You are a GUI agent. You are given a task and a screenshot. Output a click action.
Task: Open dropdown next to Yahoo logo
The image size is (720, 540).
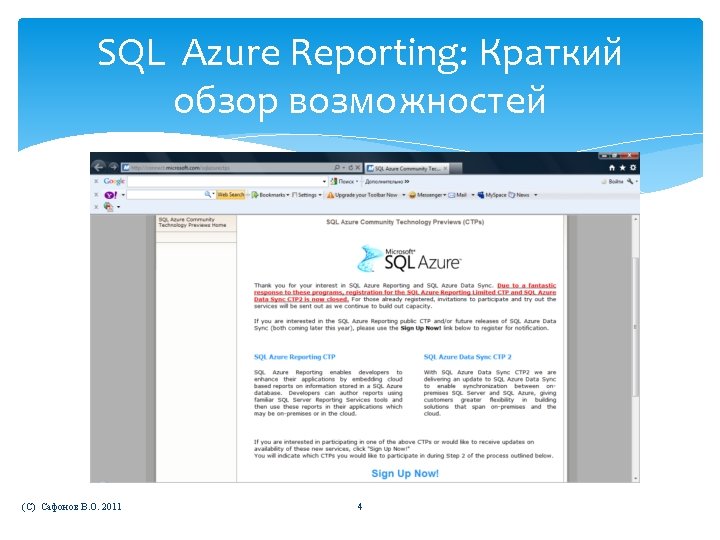point(123,195)
